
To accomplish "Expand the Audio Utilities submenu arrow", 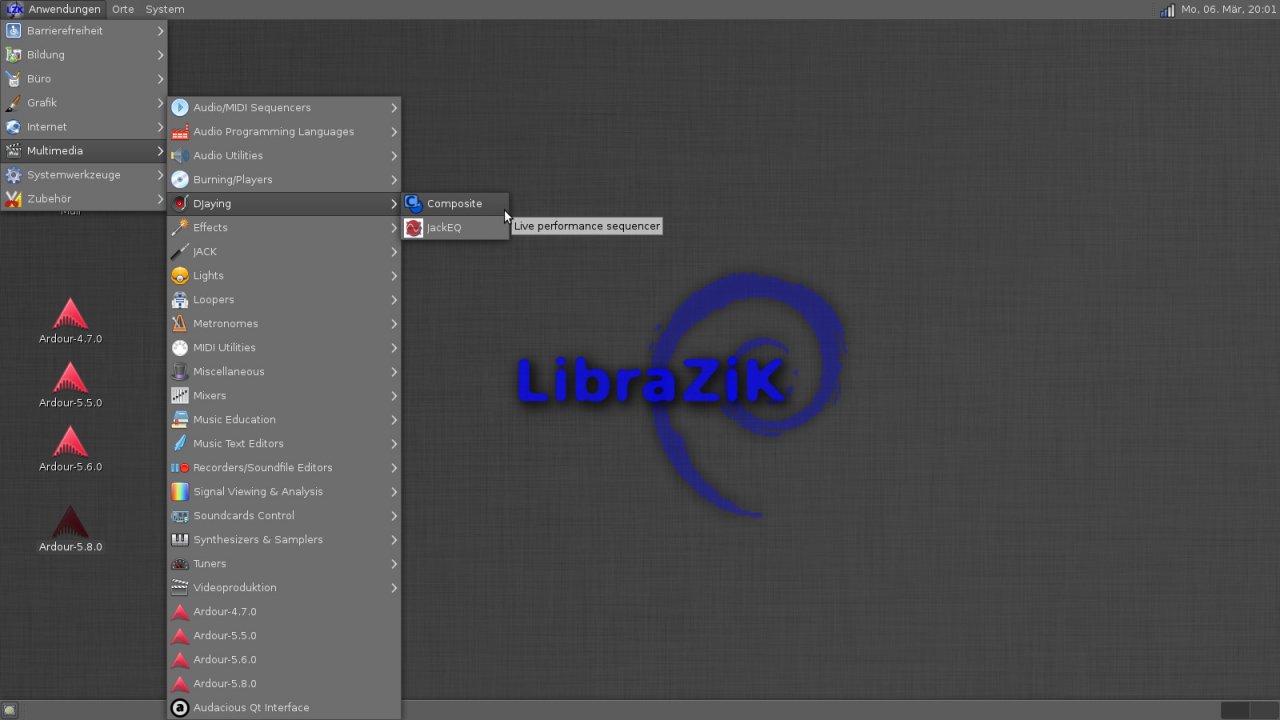I will [394, 155].
